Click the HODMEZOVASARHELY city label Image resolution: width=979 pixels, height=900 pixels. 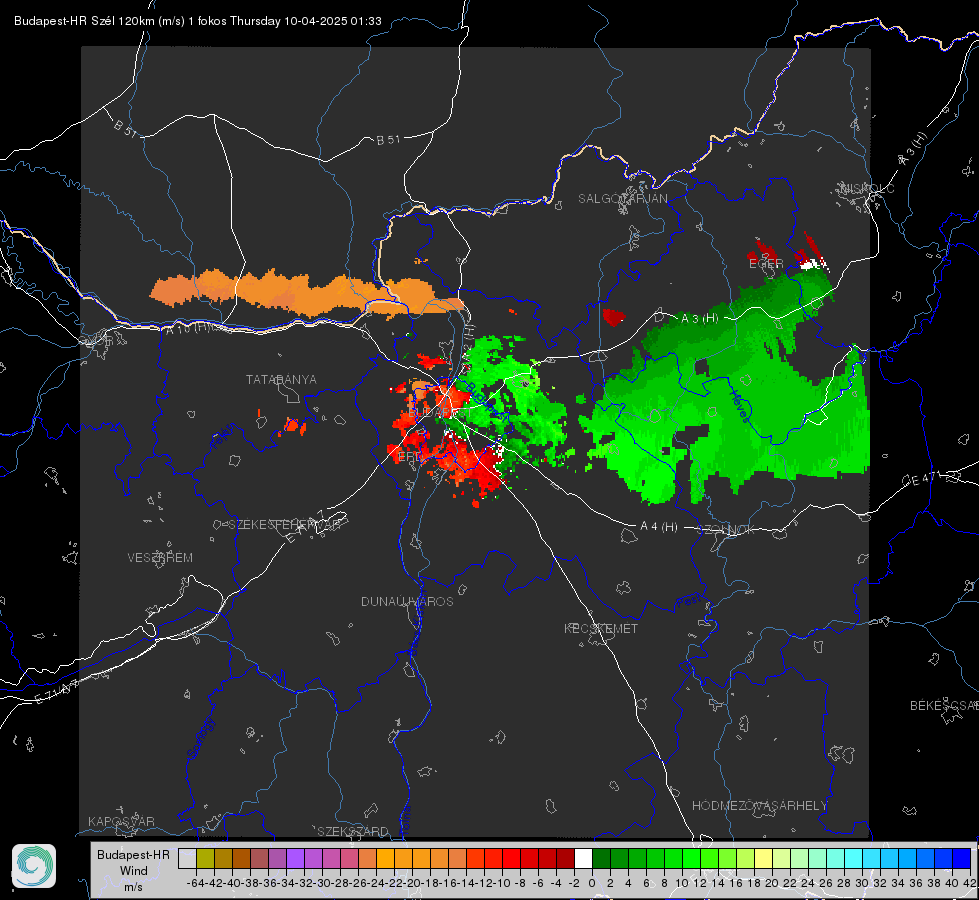pos(760,806)
